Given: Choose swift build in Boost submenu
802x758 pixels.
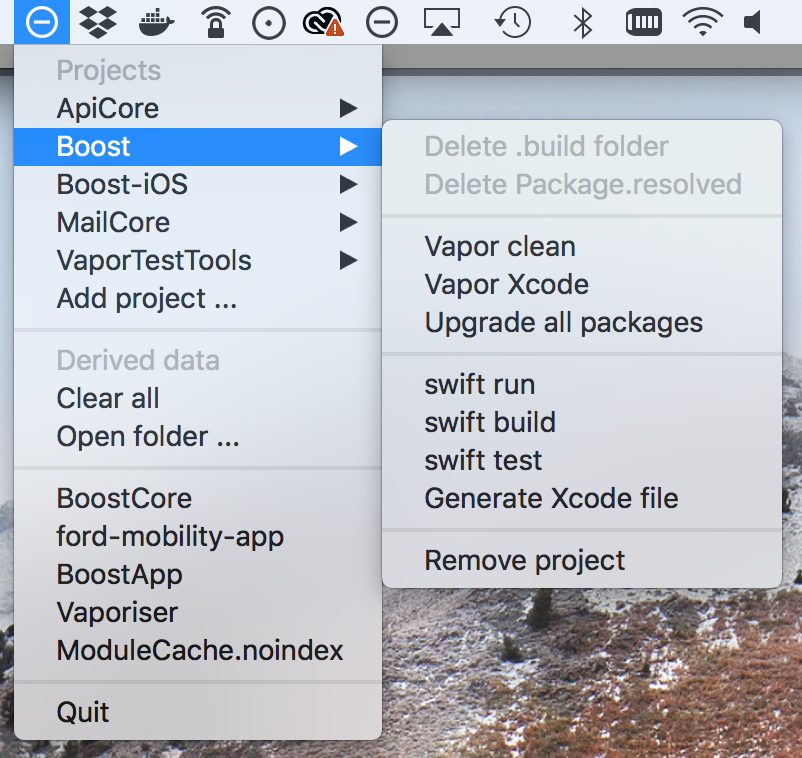Looking at the screenshot, I should (489, 422).
